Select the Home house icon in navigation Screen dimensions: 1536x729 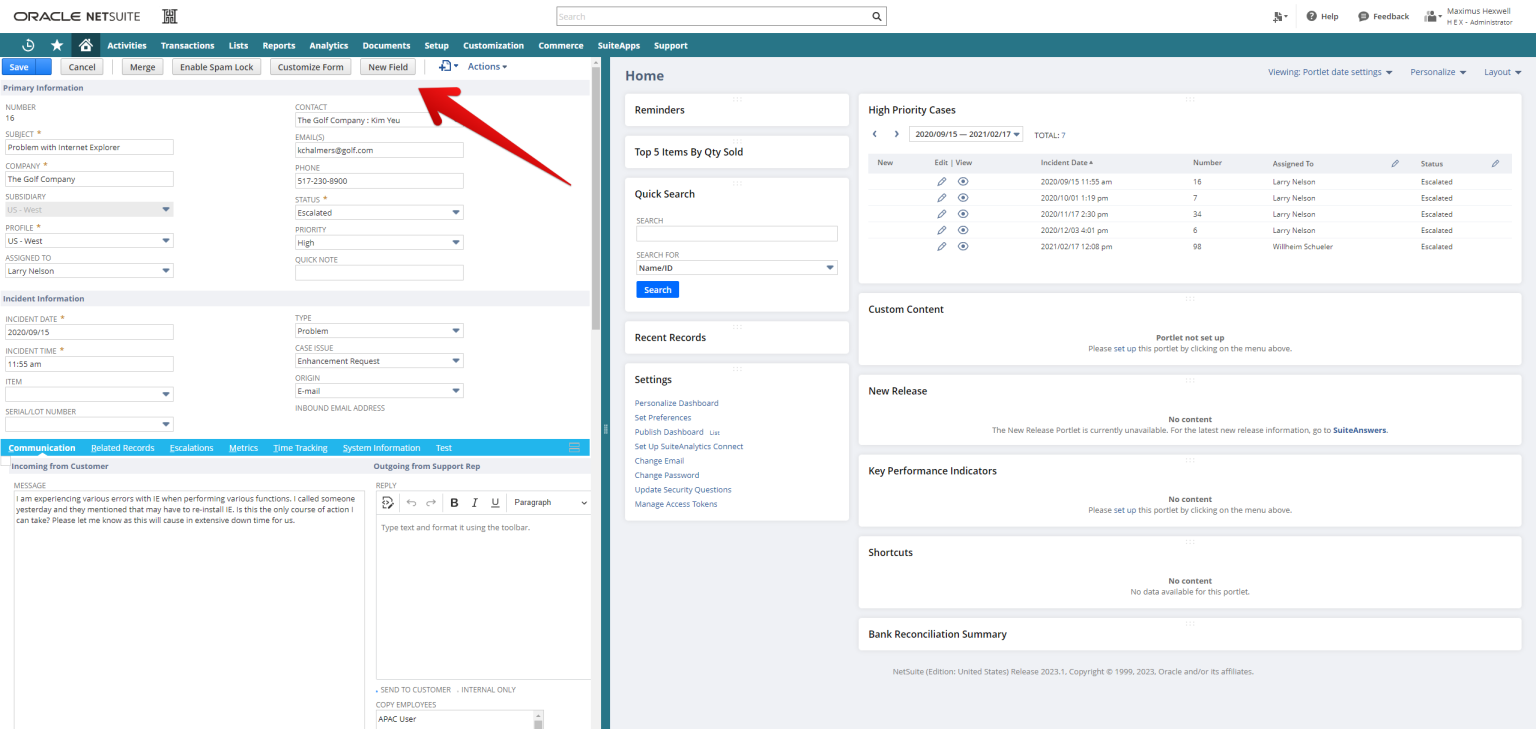(85, 45)
